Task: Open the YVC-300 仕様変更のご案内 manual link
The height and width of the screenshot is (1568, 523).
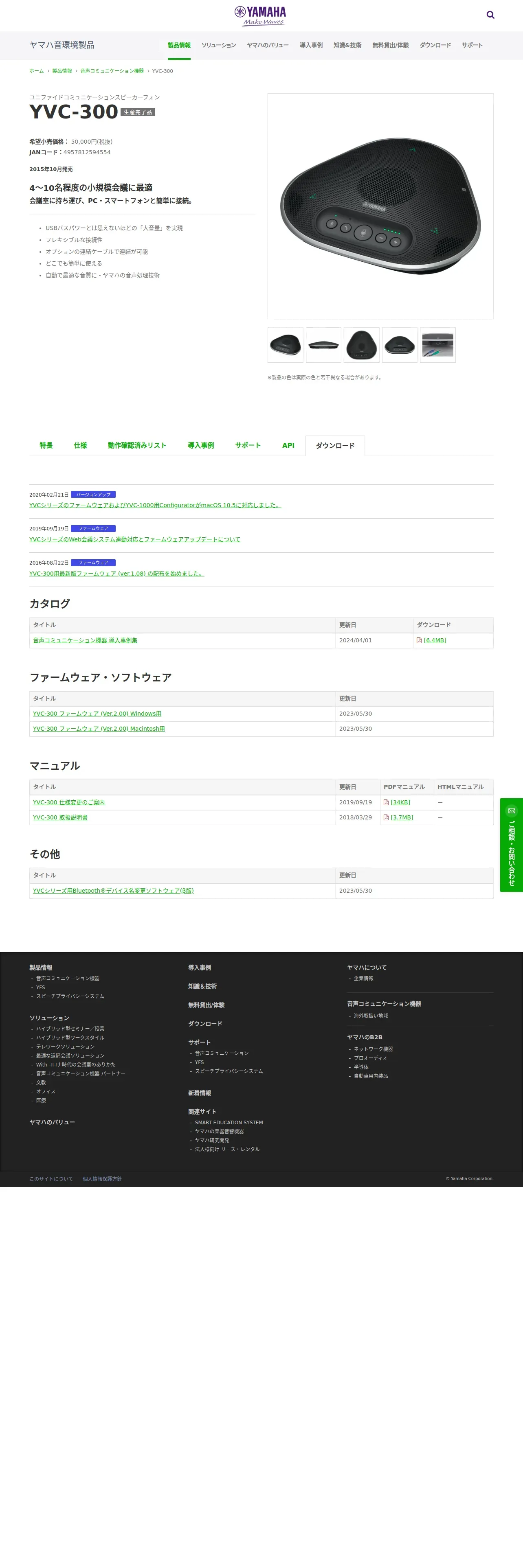Action: coord(69,802)
